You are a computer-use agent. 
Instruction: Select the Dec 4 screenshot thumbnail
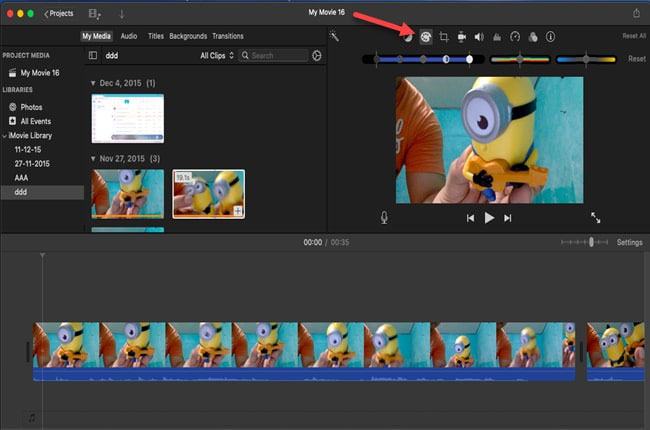pos(128,119)
